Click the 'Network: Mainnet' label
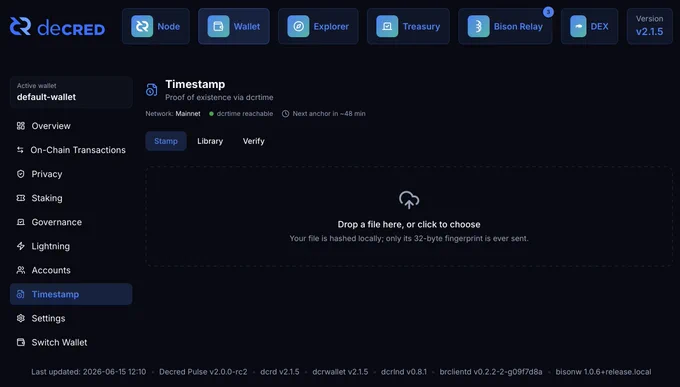Viewport: 680px width, 387px height. pos(173,114)
